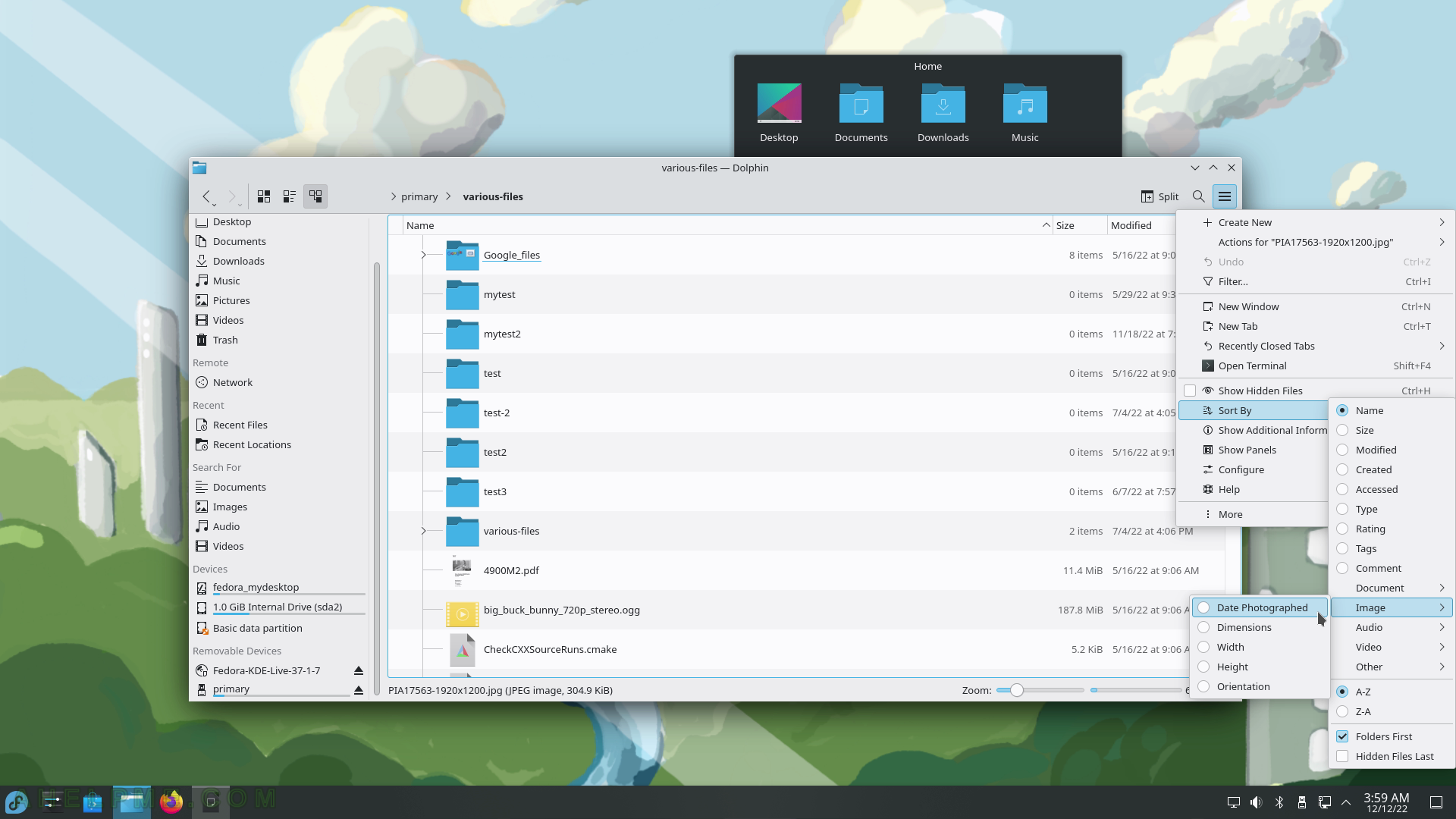Open Other sort submenu
Image resolution: width=1456 pixels, height=819 pixels.
click(1392, 667)
